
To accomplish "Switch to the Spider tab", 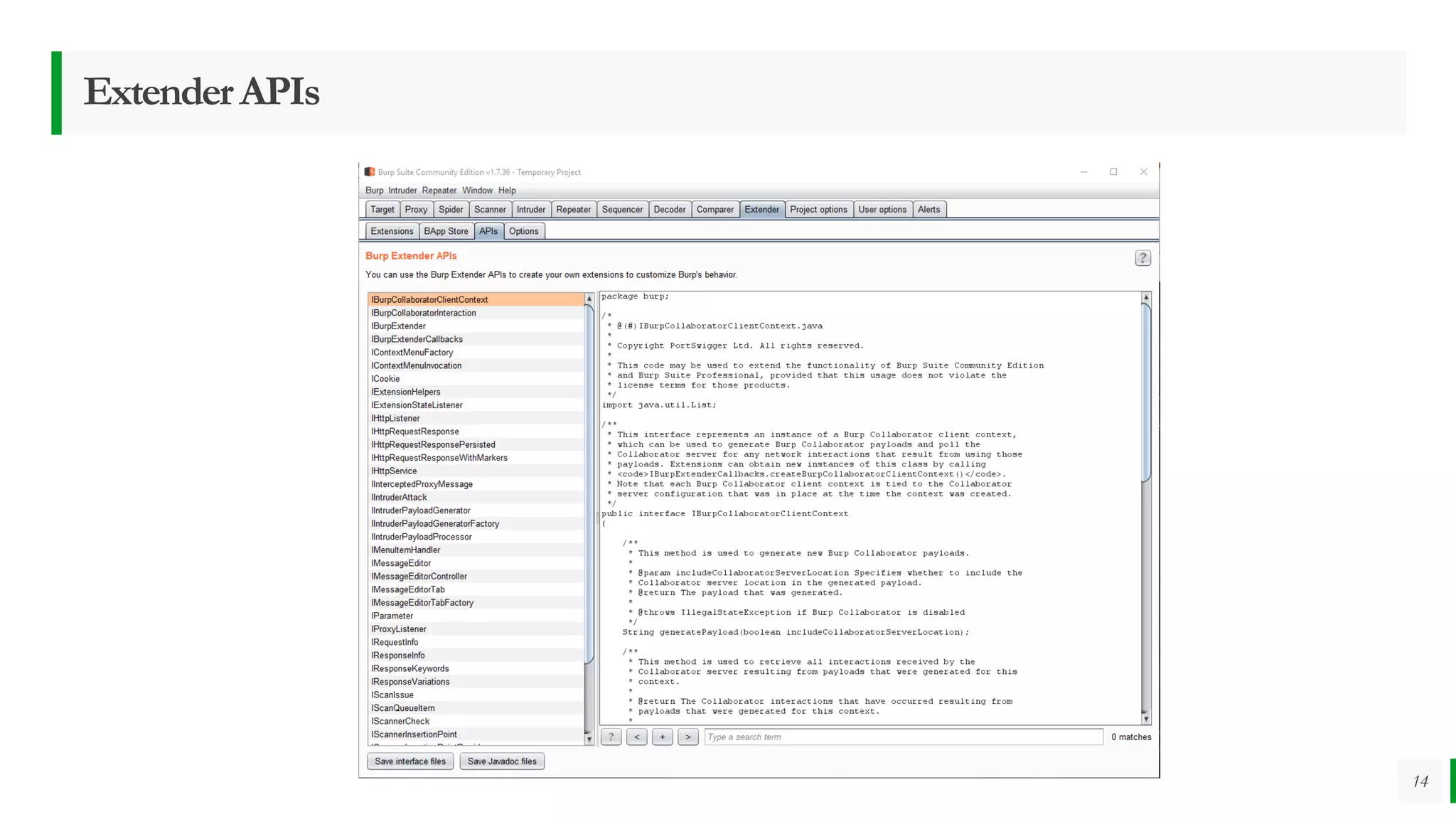I will pyautogui.click(x=451, y=210).
